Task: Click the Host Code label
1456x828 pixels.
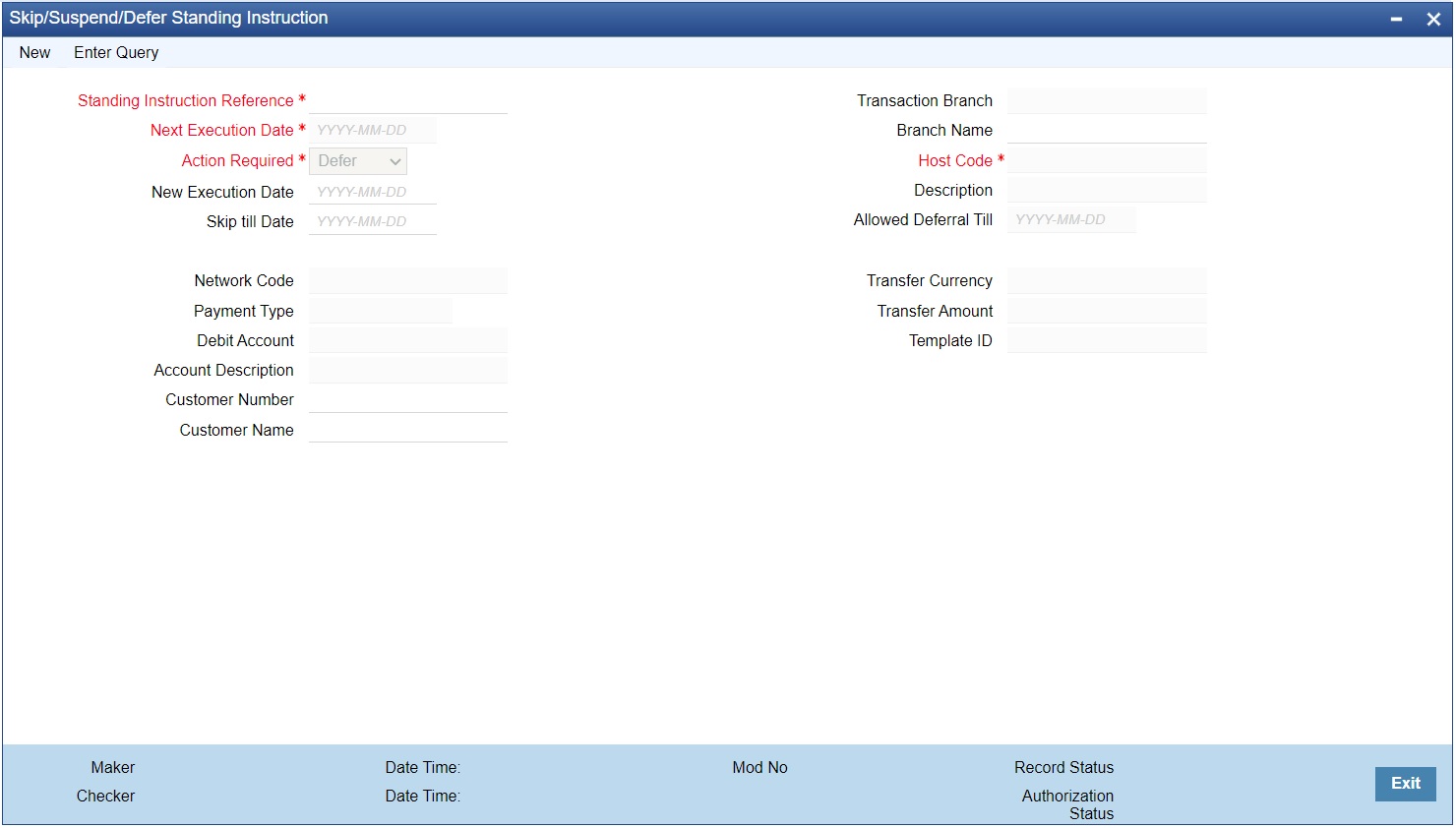Action: click(x=955, y=161)
